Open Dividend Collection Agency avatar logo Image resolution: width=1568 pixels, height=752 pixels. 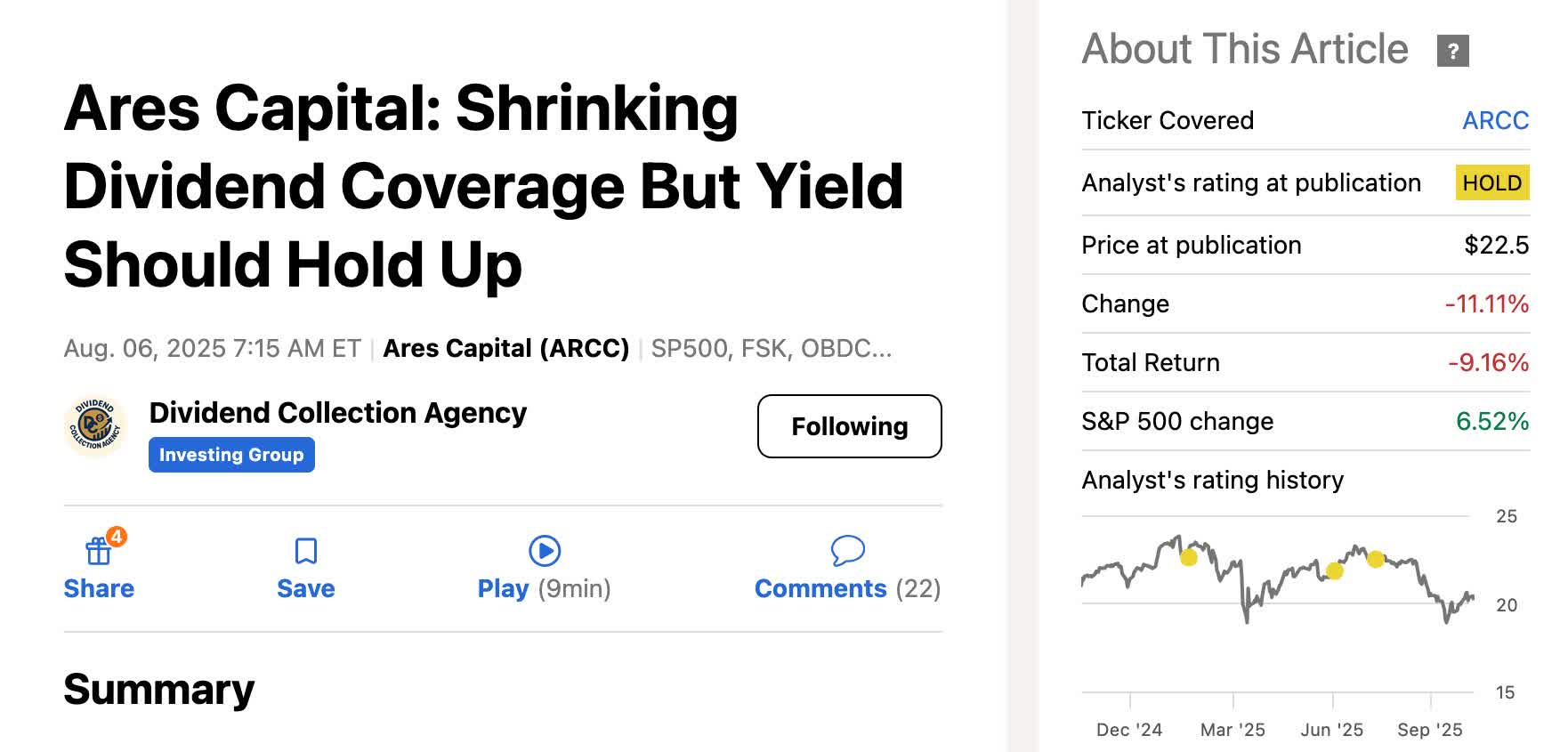point(95,427)
